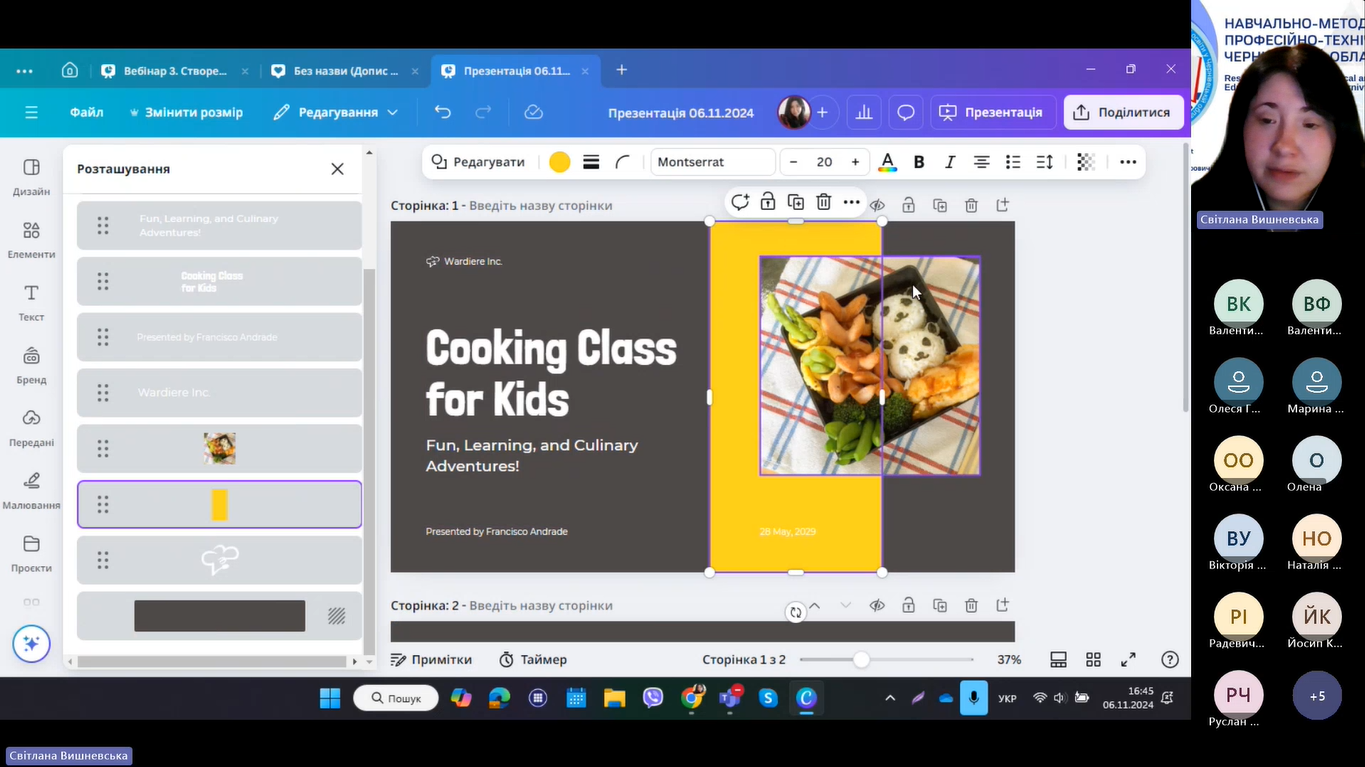The width and height of the screenshot is (1365, 767).
Task: Toggle bold text formatting
Action: pos(919,162)
